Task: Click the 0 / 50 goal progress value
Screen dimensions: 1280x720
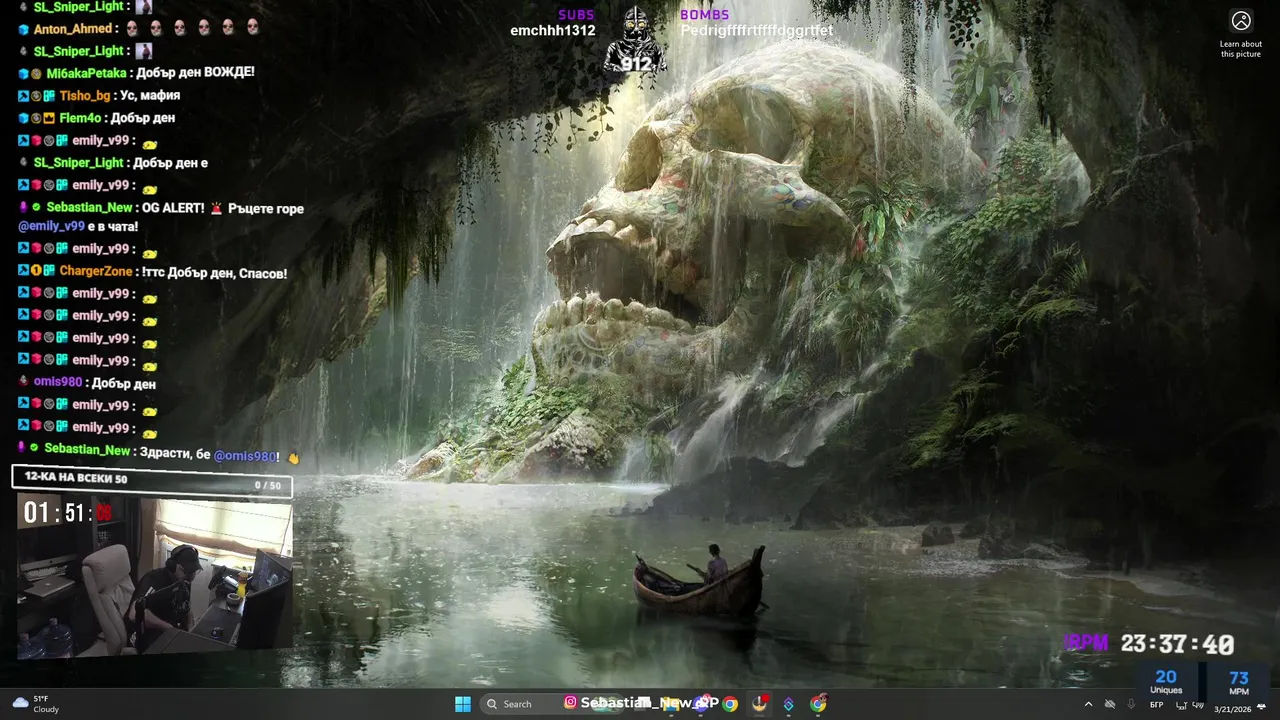Action: tap(267, 486)
